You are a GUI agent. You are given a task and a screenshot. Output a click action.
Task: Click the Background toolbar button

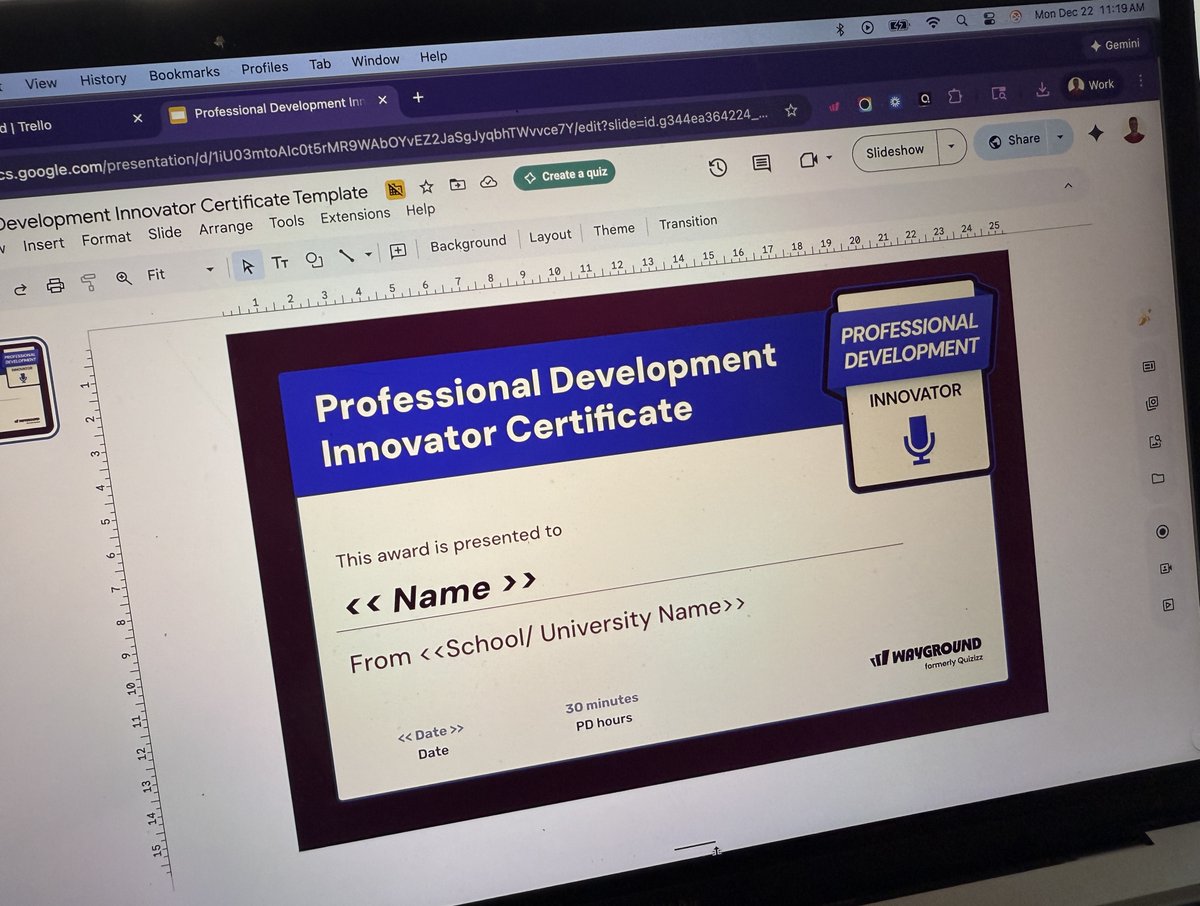coord(468,243)
